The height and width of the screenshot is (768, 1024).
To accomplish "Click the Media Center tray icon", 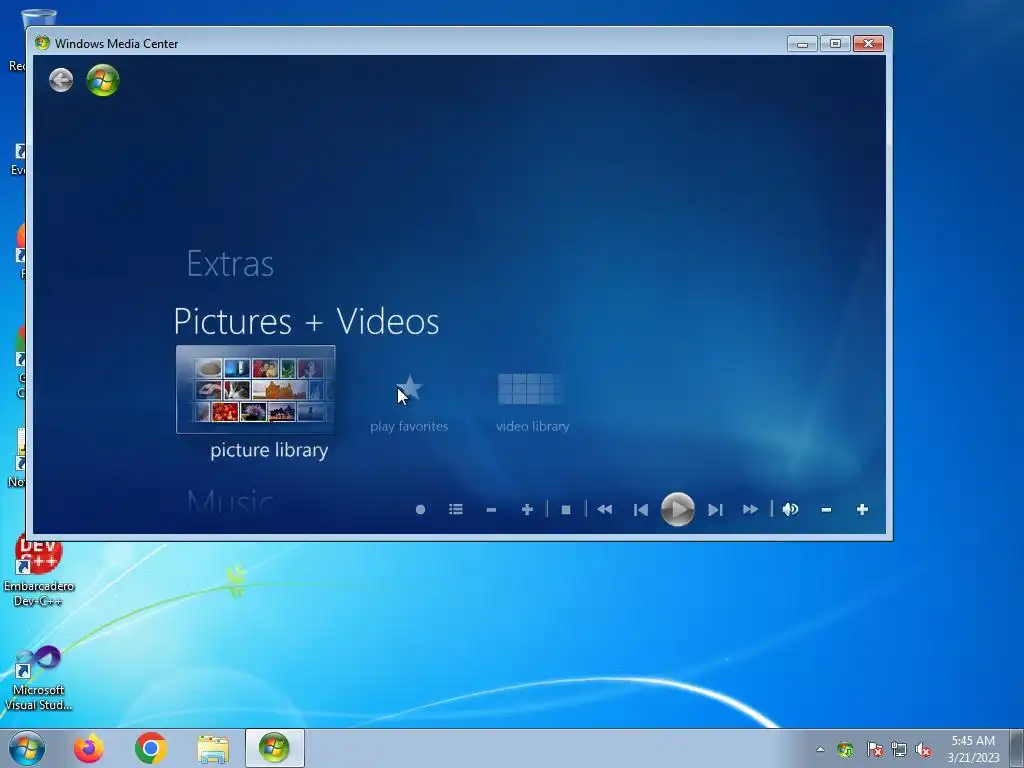I will [845, 750].
